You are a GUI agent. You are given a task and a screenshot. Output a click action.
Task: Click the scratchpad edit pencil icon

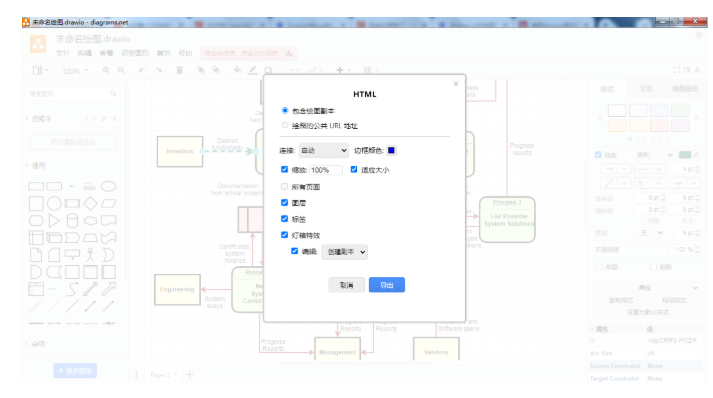[x=104, y=119]
